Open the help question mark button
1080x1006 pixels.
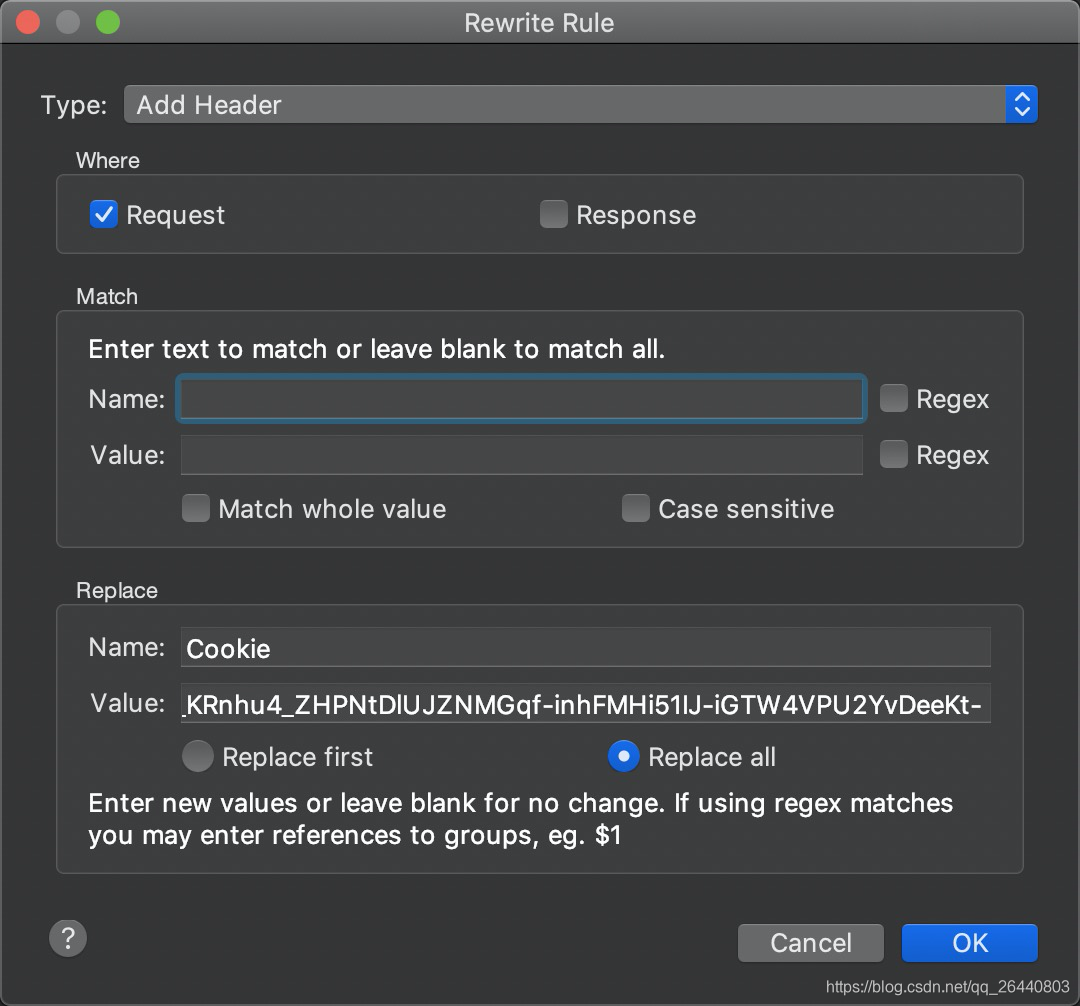(68, 938)
